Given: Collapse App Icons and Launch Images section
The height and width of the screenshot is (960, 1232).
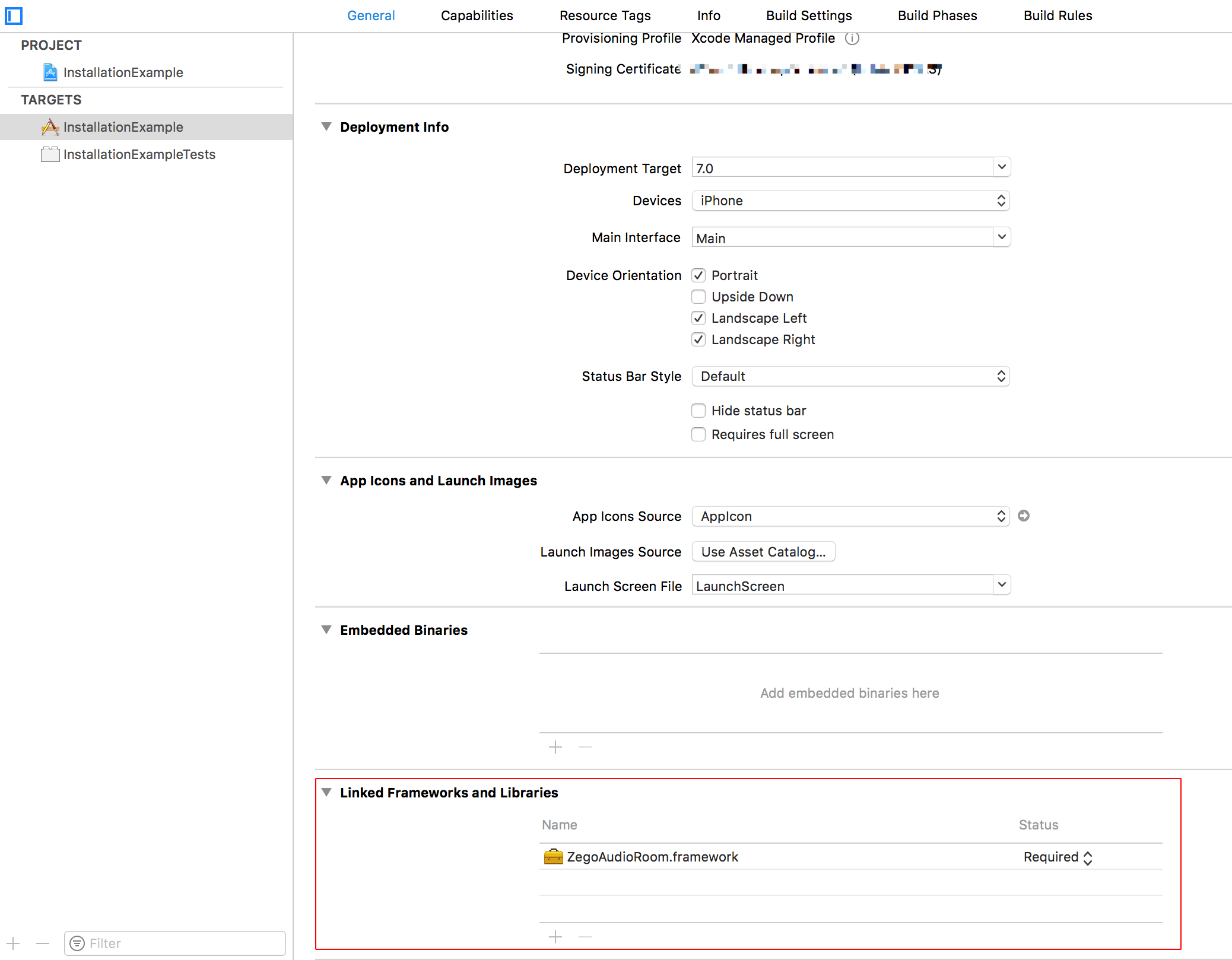Looking at the screenshot, I should pyautogui.click(x=326, y=480).
